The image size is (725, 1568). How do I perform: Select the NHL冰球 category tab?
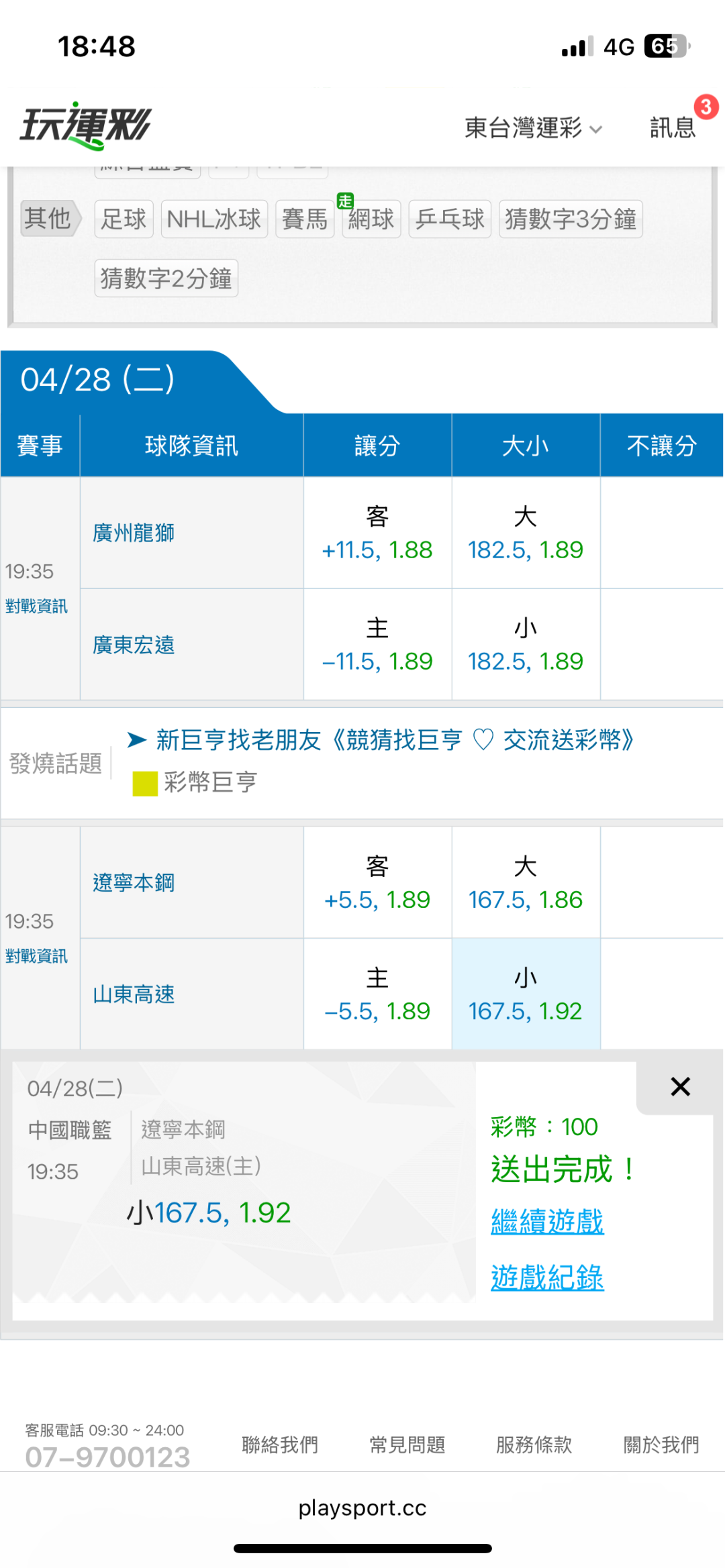(x=214, y=219)
